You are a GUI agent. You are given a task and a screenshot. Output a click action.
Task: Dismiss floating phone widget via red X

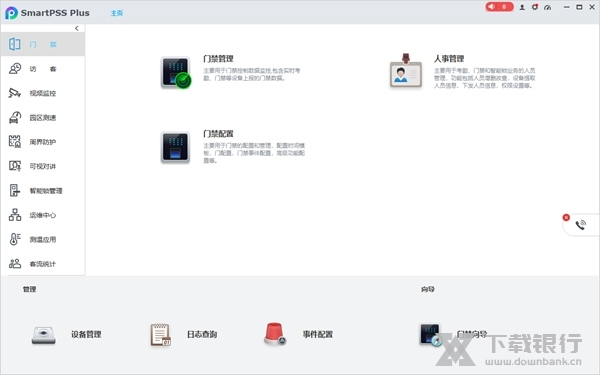pos(566,217)
